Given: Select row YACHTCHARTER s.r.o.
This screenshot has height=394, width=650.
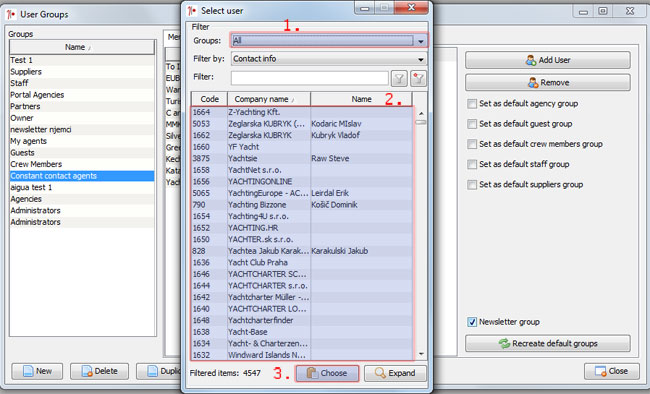Looking at the screenshot, I should coord(302,286).
